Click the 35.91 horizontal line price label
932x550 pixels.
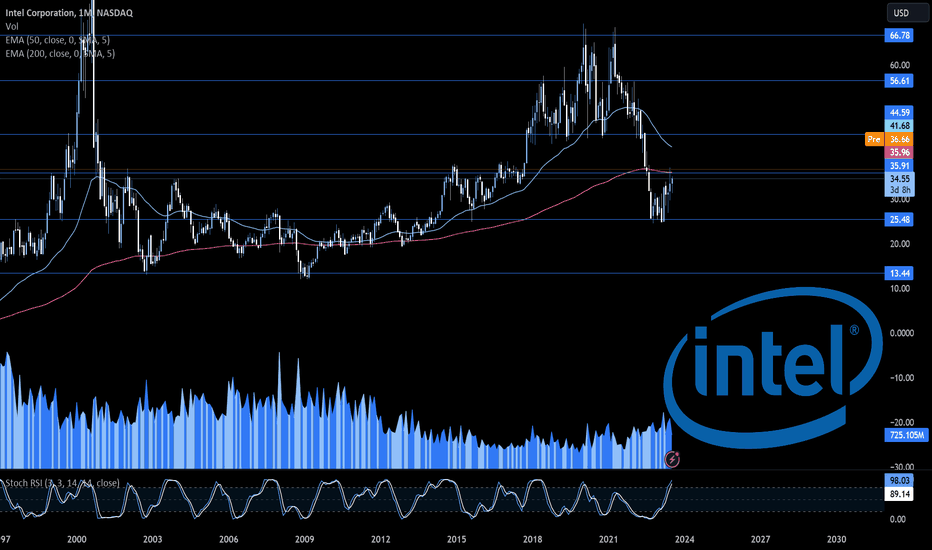pos(899,166)
